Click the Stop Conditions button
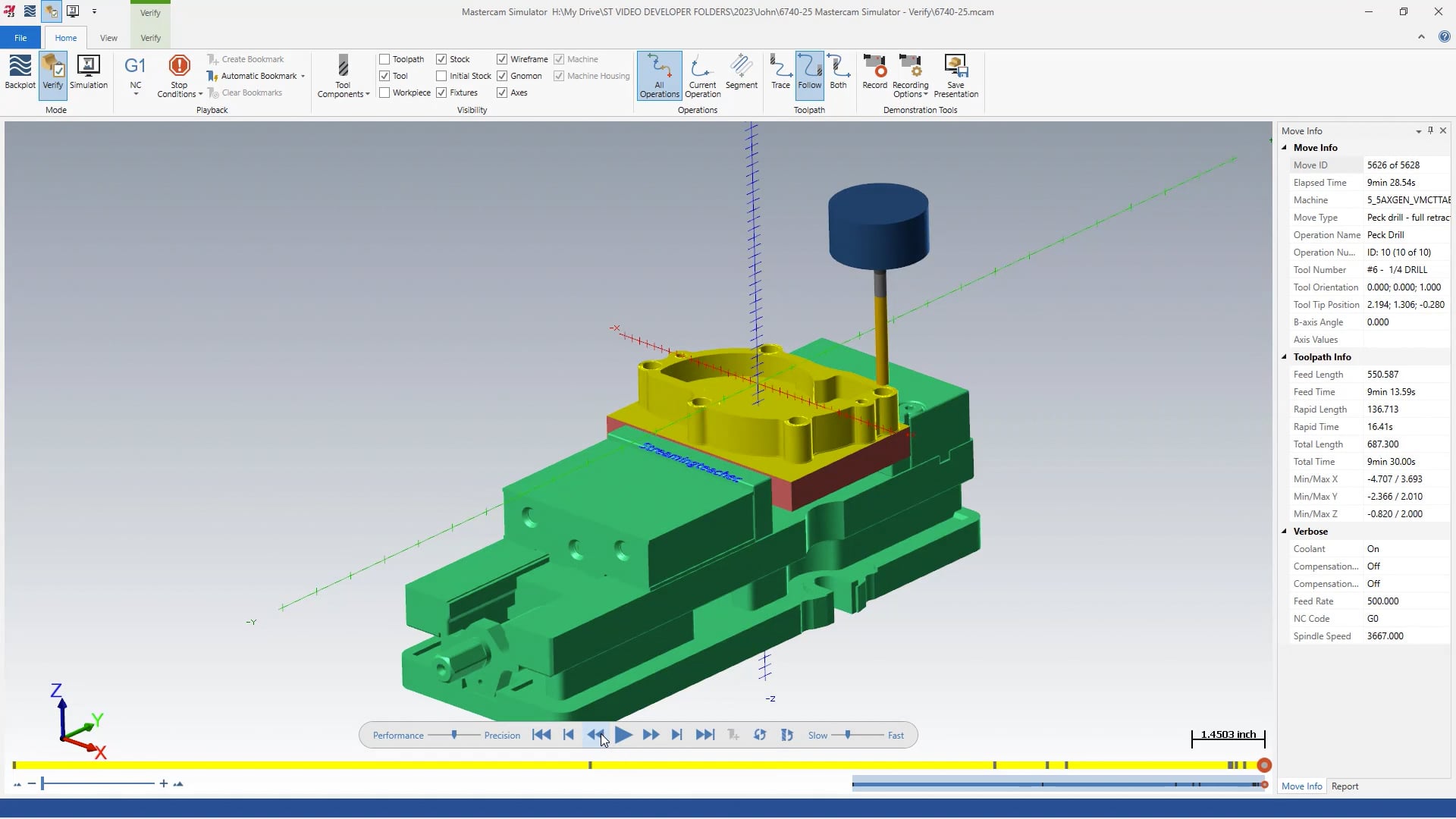This screenshot has height=819, width=1456. tap(178, 75)
